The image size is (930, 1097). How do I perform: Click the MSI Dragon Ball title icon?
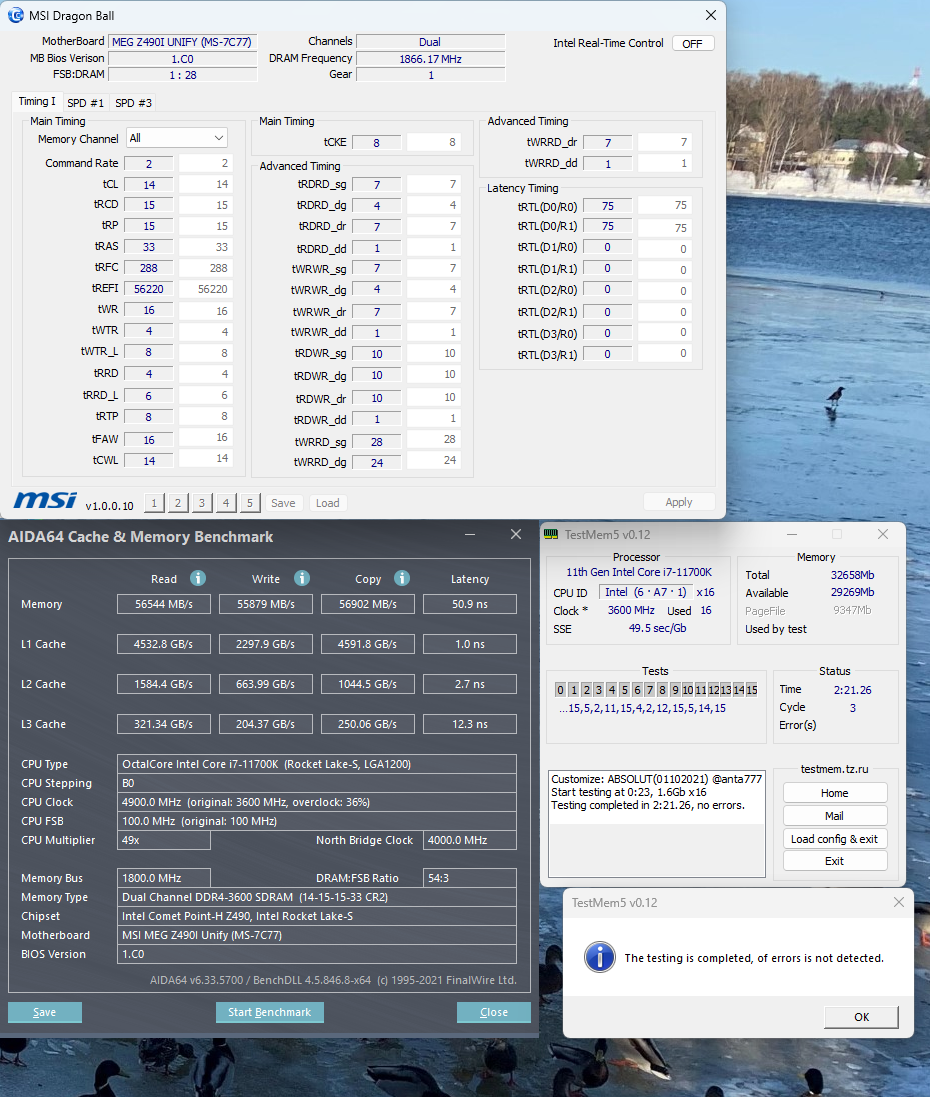(15, 15)
